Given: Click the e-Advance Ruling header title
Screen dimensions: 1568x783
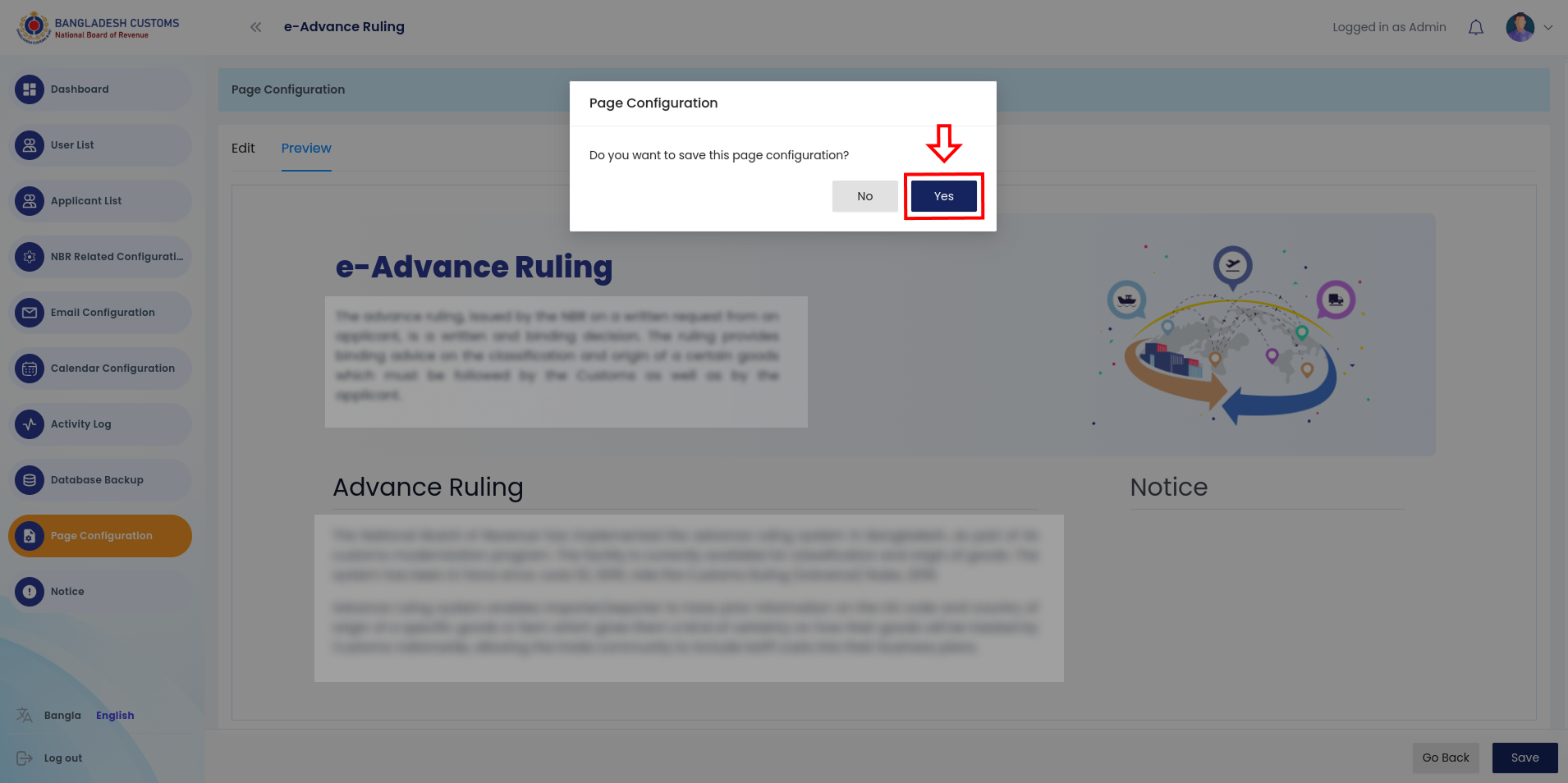Looking at the screenshot, I should click(344, 27).
